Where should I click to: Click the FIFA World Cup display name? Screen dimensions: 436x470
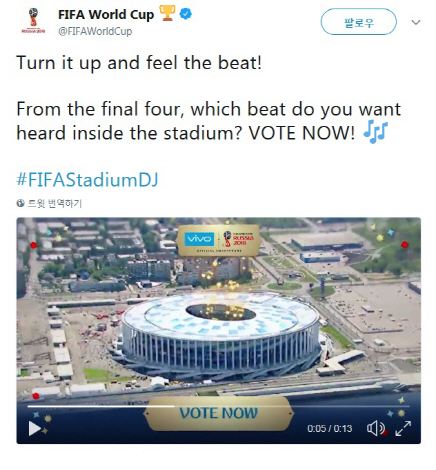106,14
